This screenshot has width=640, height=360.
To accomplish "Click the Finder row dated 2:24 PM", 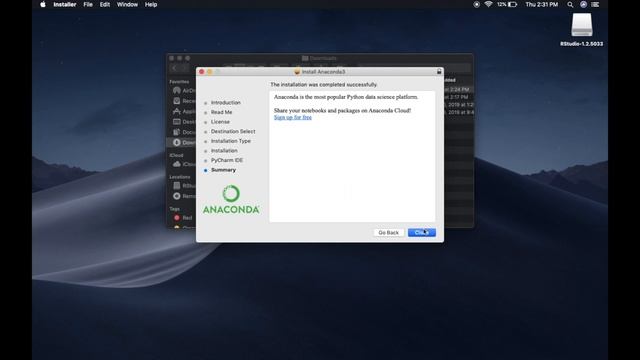I will 459,89.
